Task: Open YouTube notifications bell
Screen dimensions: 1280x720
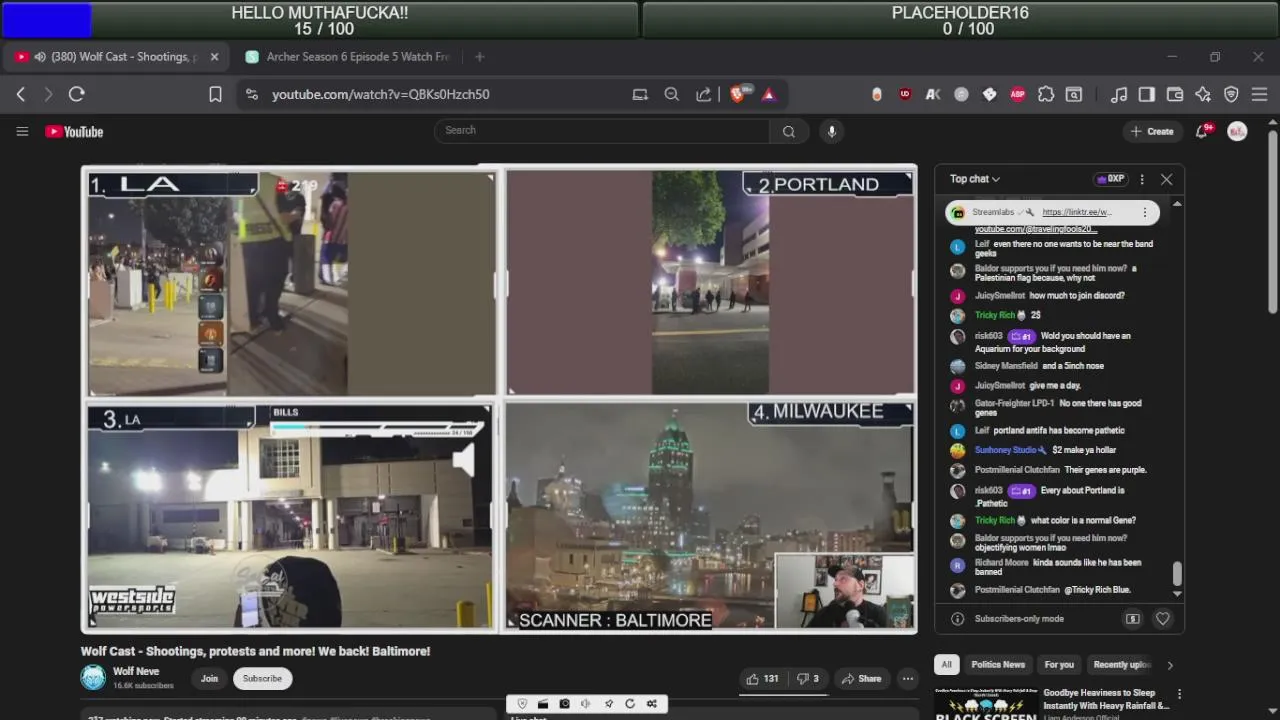Action: 1203,131
